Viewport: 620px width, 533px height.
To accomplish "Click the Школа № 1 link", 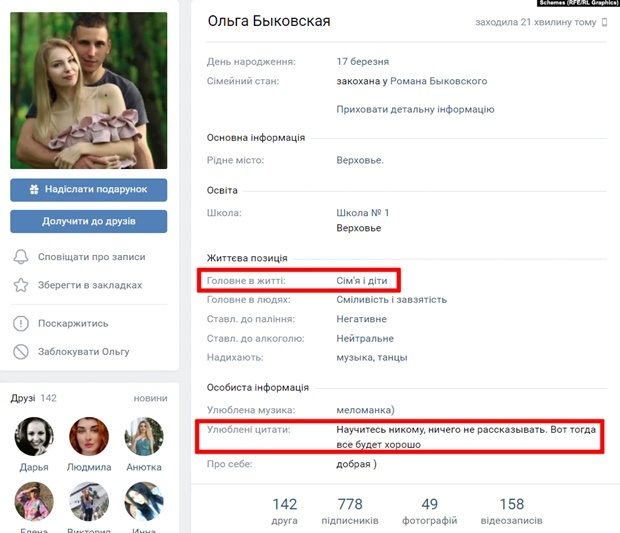I will tap(363, 213).
